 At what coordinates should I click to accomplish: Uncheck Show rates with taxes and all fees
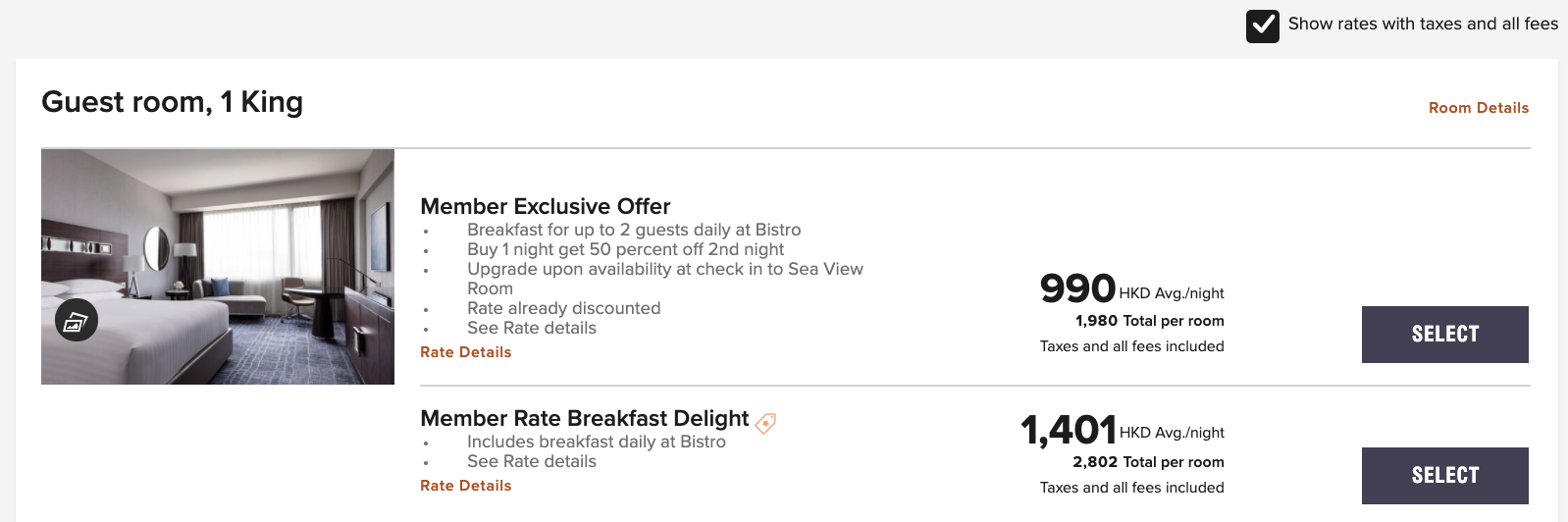1263,26
